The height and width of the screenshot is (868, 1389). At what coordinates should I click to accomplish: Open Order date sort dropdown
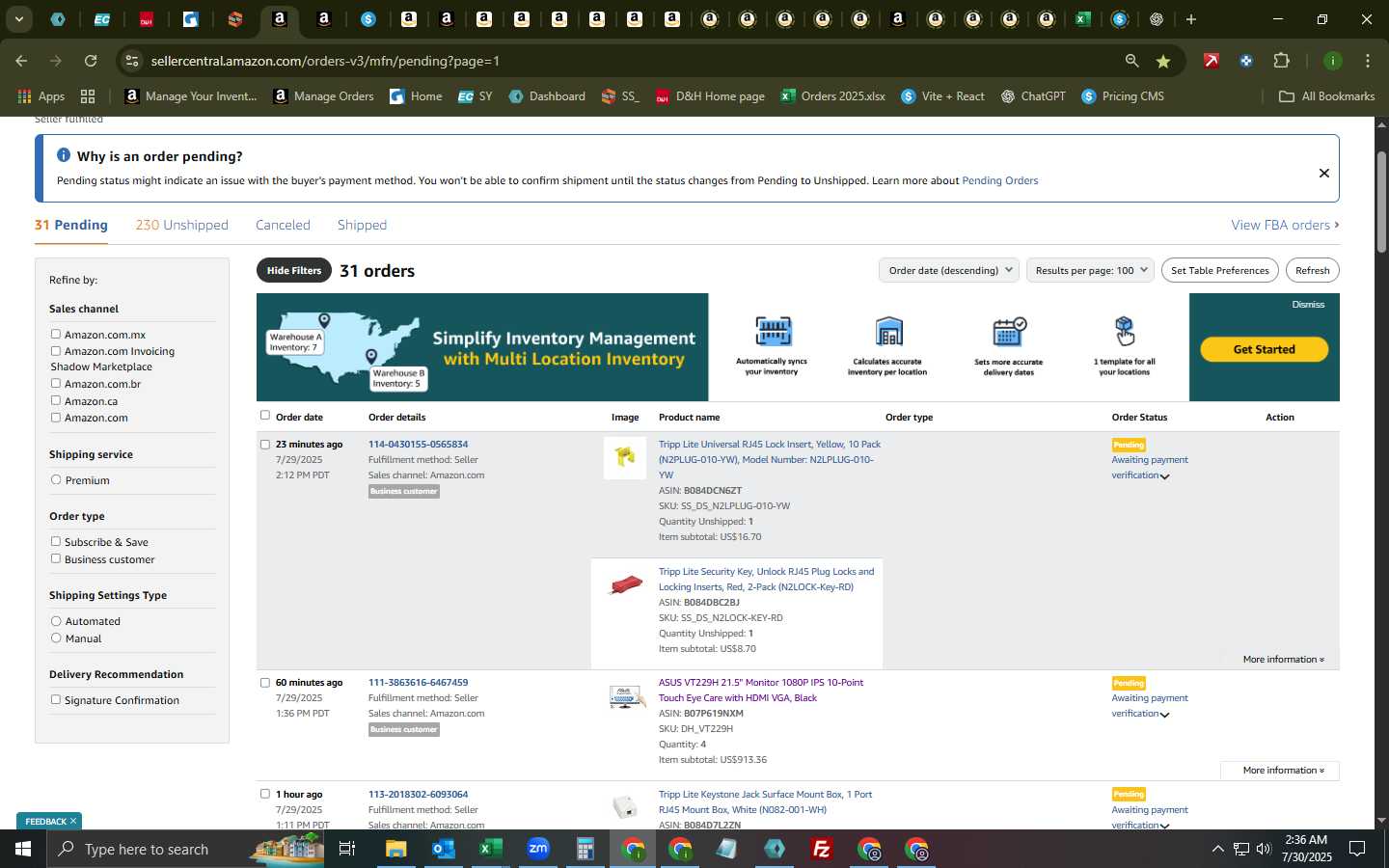949,270
